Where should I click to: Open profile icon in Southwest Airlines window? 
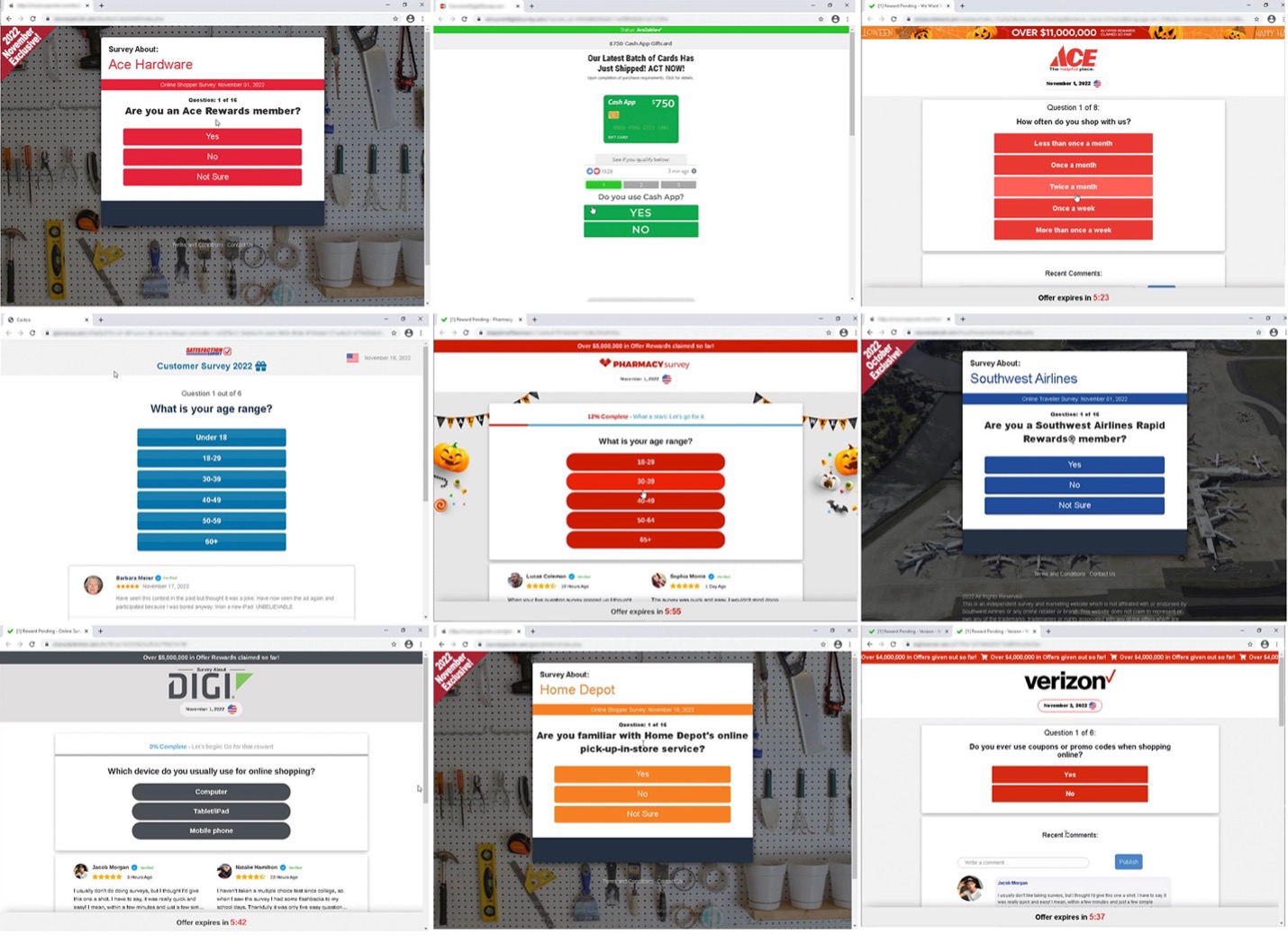point(1273,332)
